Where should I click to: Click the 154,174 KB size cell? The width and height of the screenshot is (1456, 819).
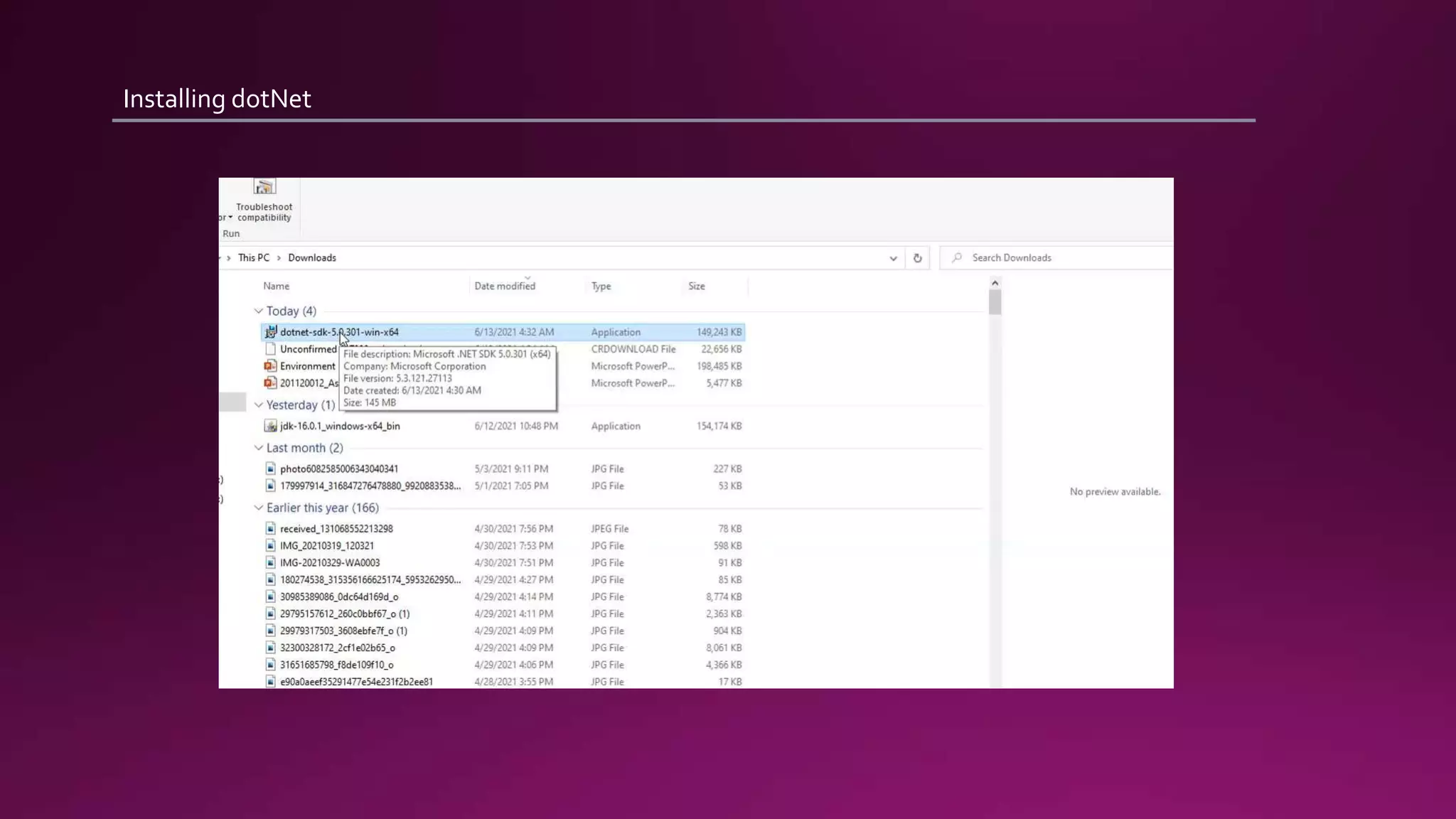719,426
